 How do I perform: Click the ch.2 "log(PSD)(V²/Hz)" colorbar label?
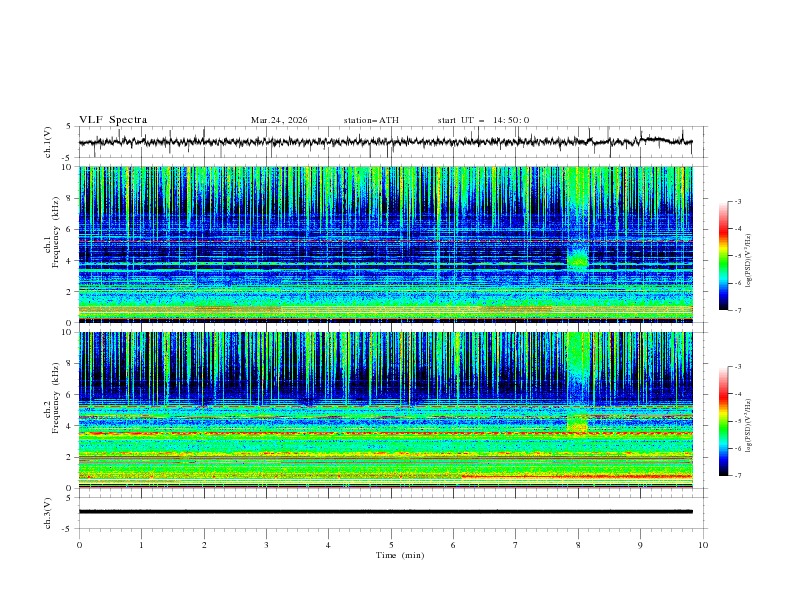749,426
